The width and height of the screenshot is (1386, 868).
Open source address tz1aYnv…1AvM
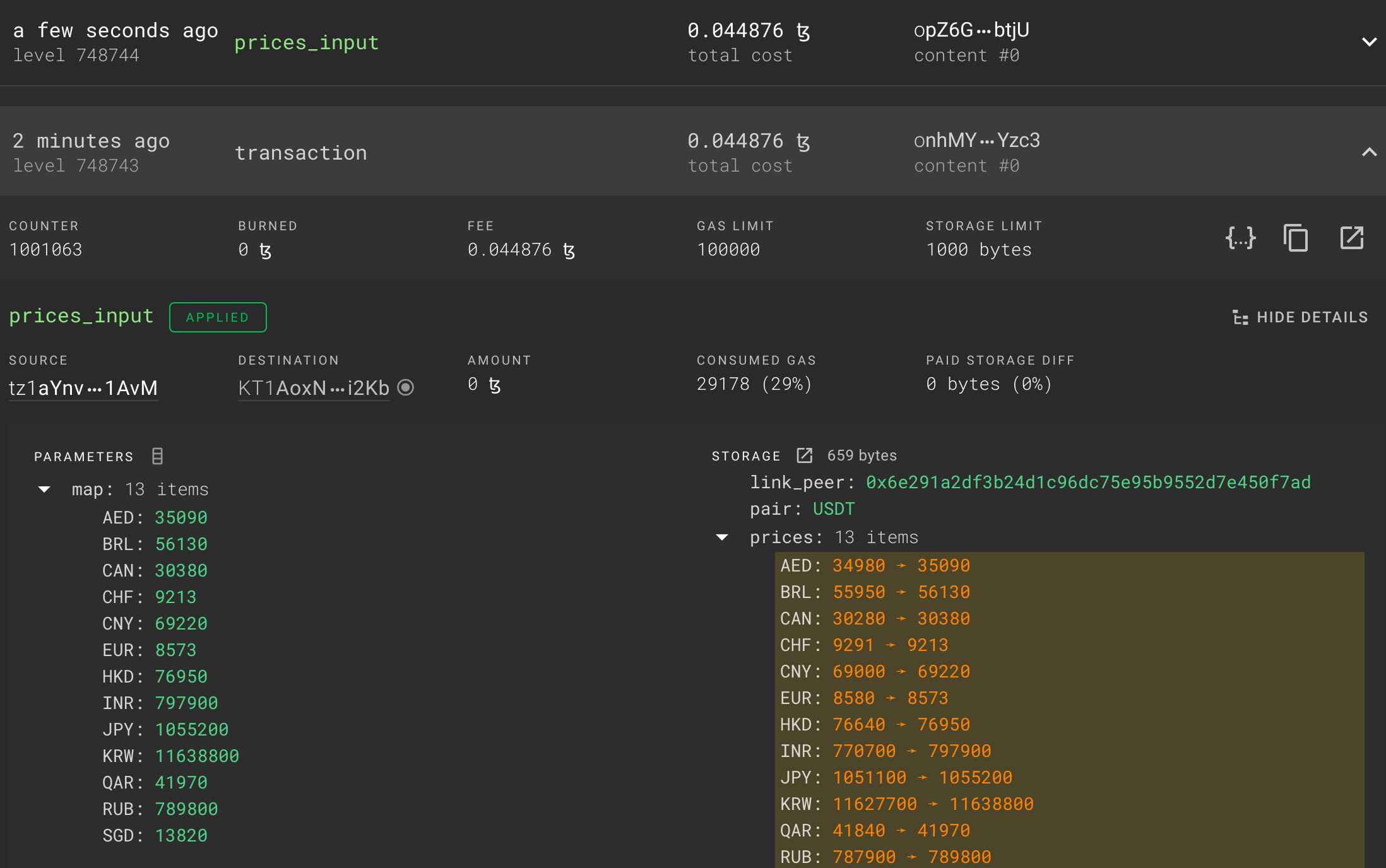[83, 388]
